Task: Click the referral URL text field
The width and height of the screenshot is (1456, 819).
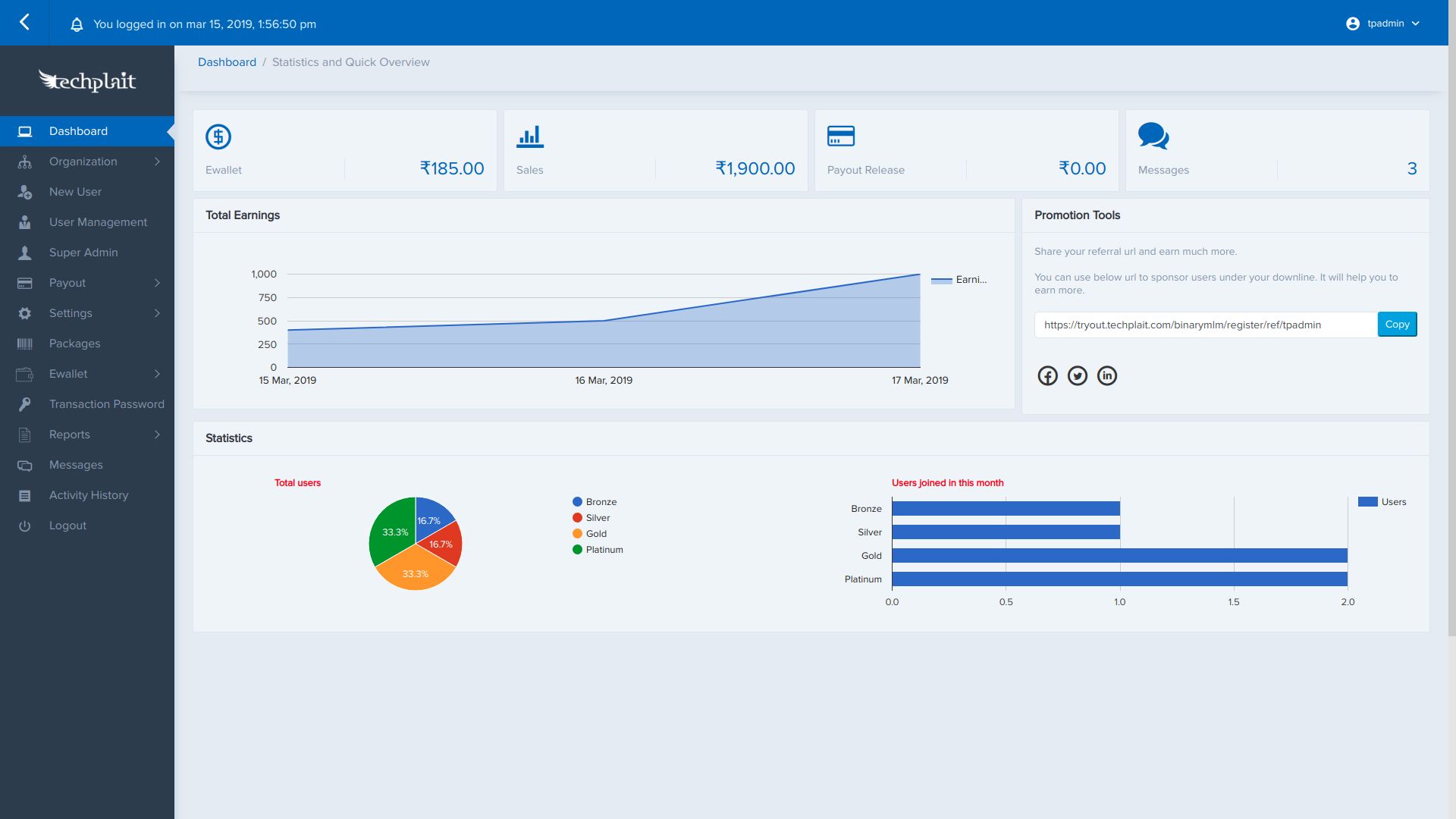Action: point(1205,325)
